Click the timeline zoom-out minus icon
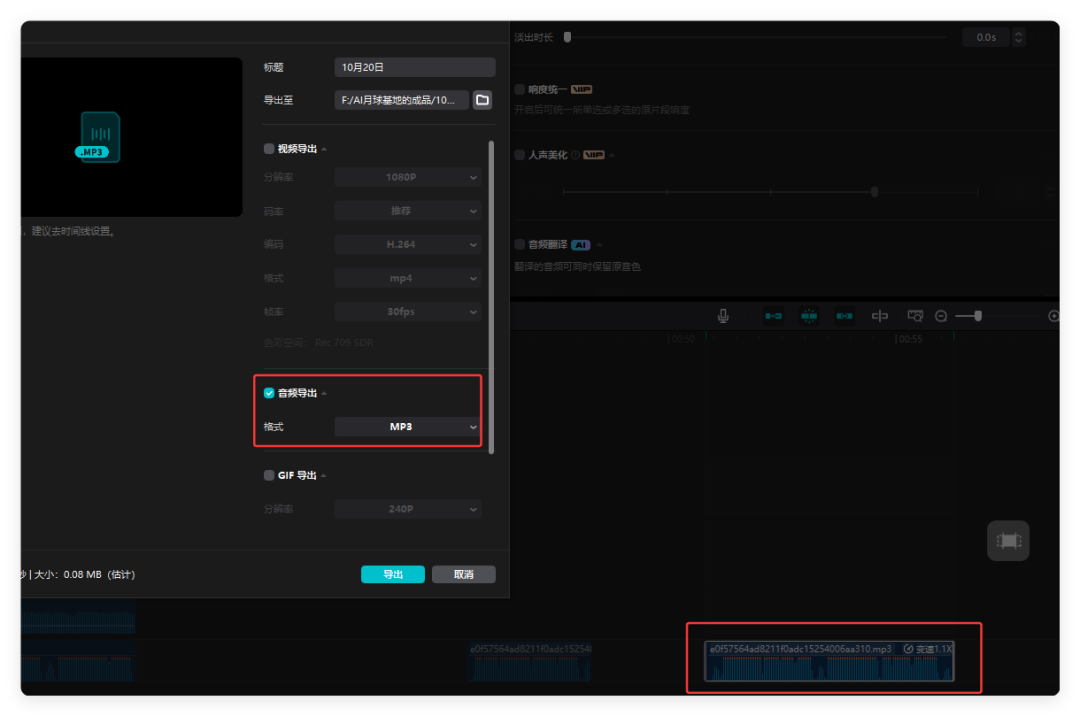1080x716 pixels. pos(941,316)
